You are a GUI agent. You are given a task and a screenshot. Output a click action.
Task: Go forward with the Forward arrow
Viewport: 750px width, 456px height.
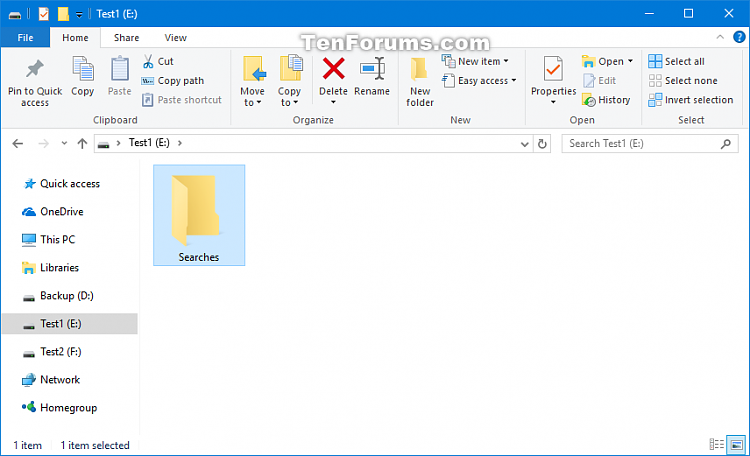click(44, 144)
